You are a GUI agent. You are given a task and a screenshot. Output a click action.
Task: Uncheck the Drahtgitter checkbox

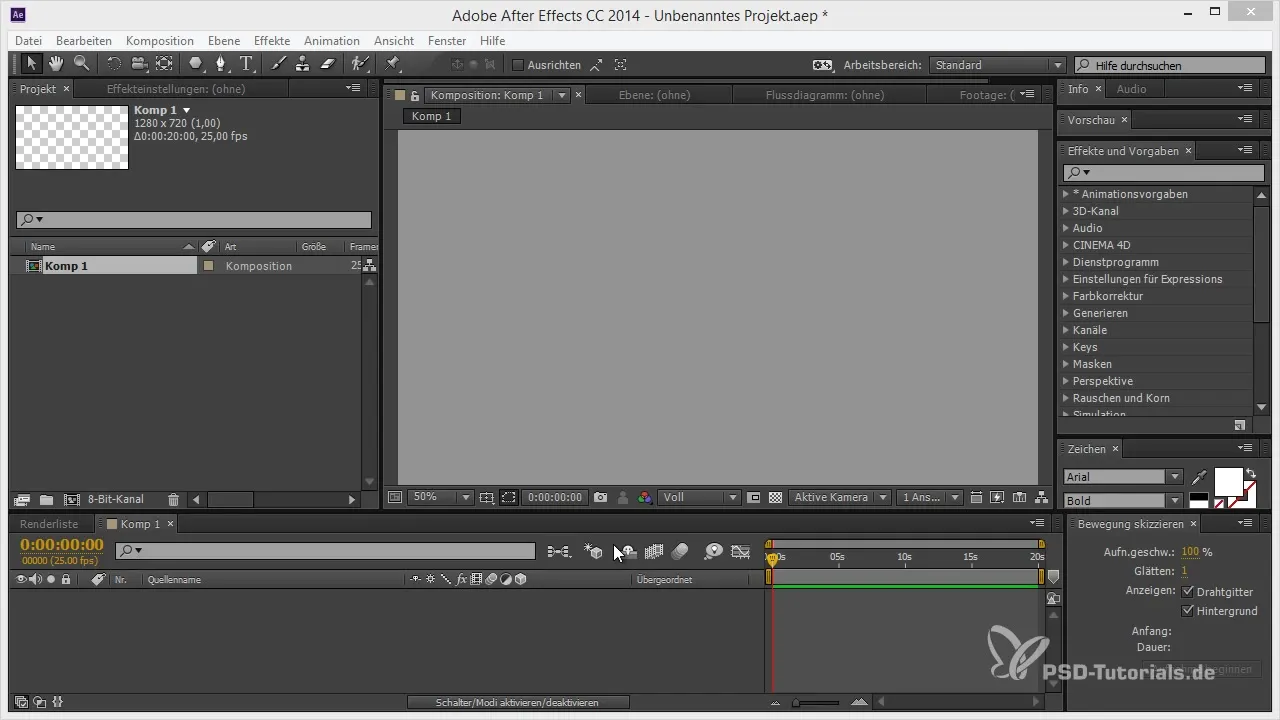tap(1188, 592)
